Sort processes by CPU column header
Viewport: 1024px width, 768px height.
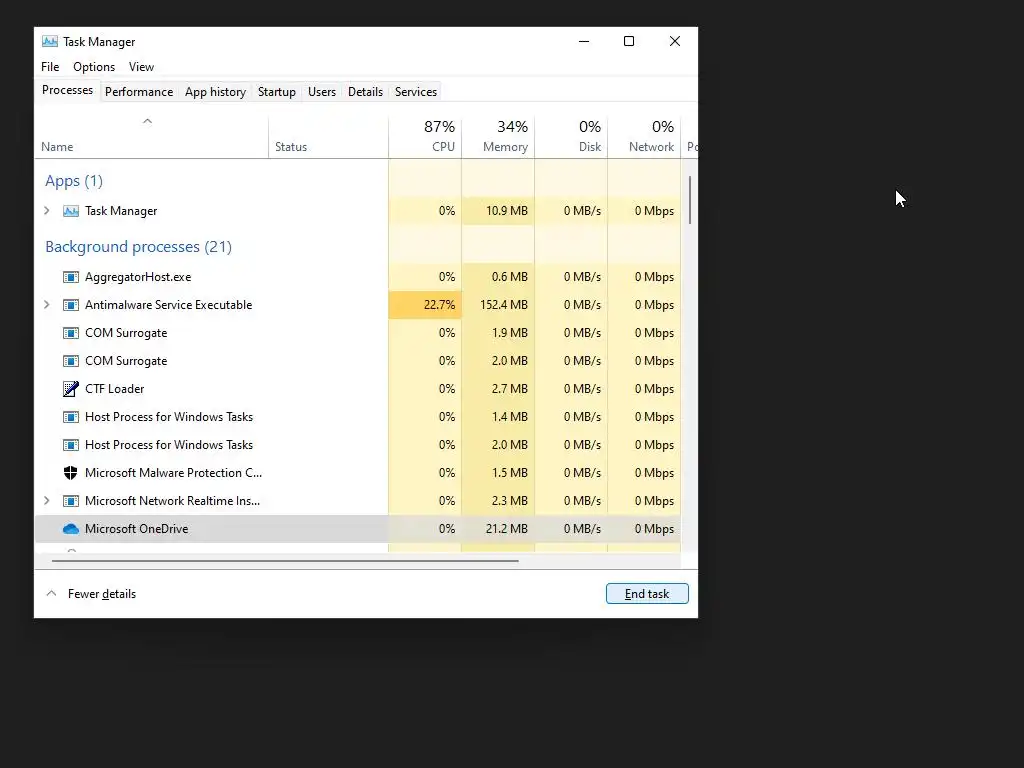[425, 136]
